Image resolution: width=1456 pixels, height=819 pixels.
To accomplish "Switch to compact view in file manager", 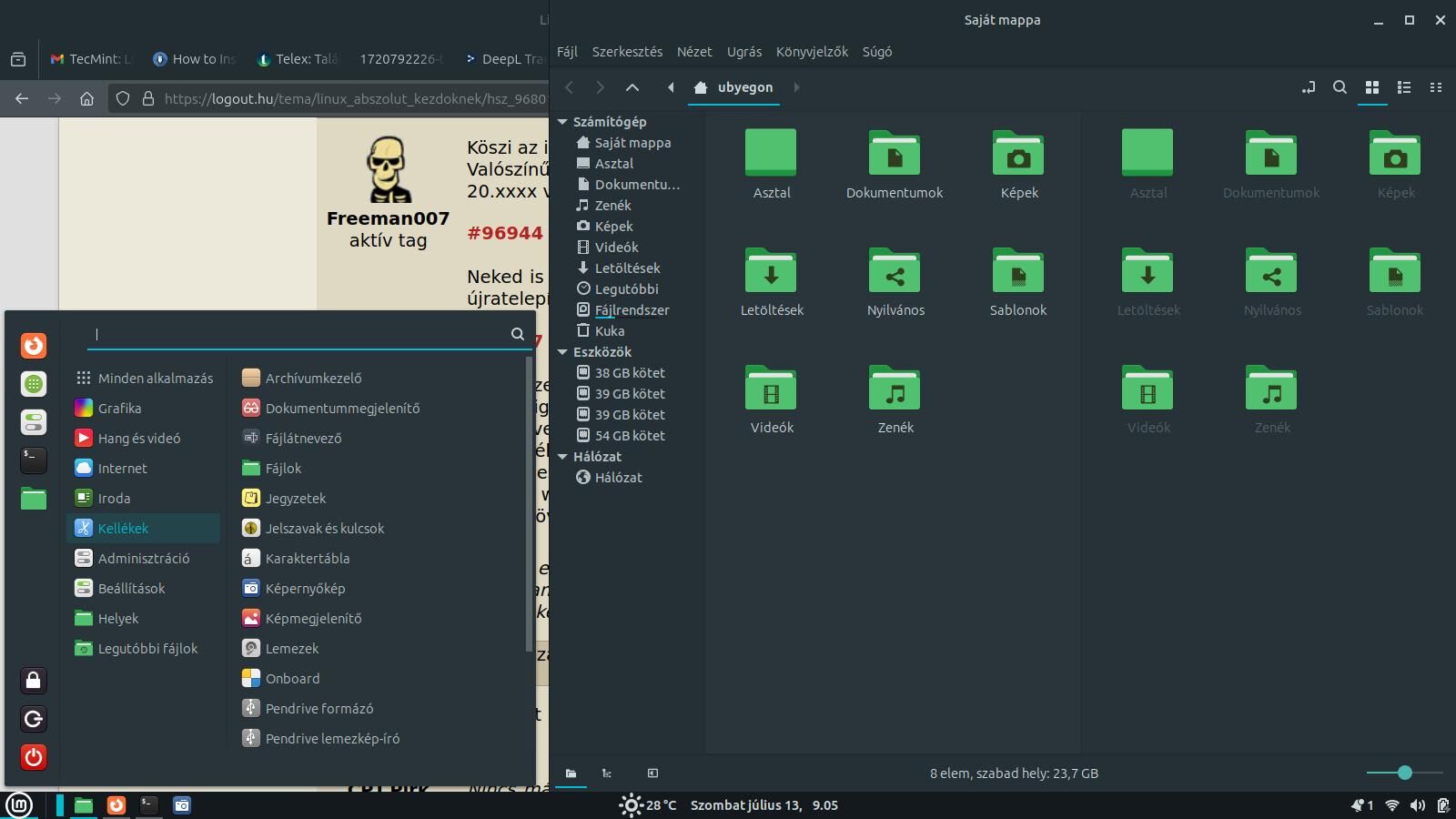I will pos(1436,87).
